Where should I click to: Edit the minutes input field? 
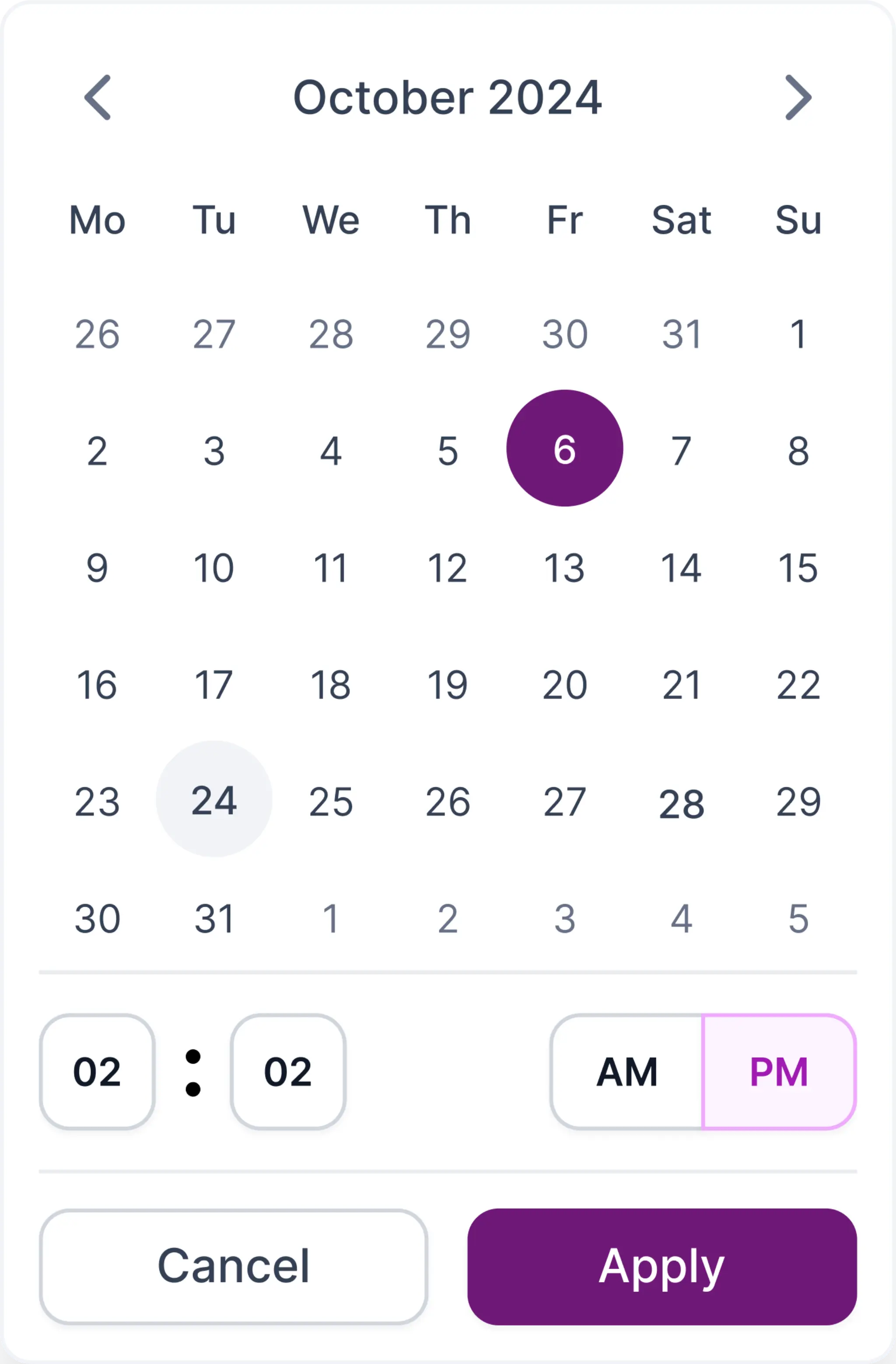click(287, 1072)
